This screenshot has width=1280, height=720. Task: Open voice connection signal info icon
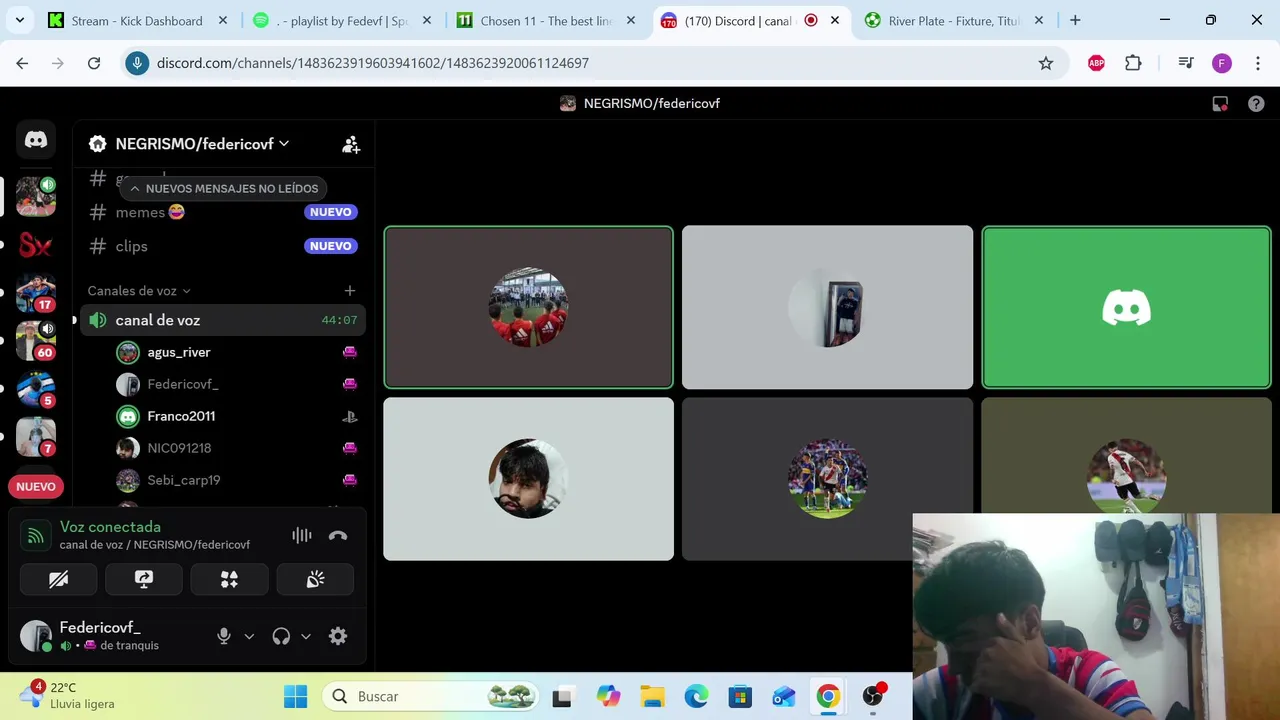[x=35, y=535]
